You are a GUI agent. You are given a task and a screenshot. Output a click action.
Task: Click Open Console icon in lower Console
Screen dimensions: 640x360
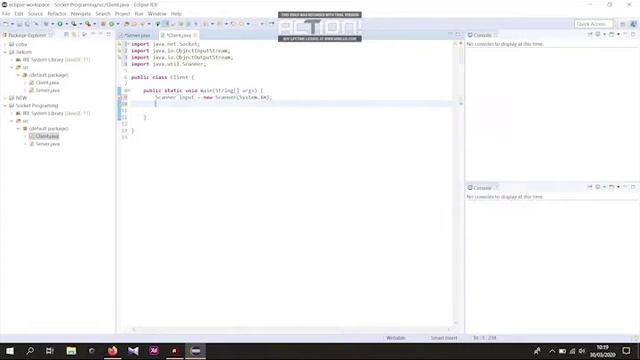tap(611, 187)
